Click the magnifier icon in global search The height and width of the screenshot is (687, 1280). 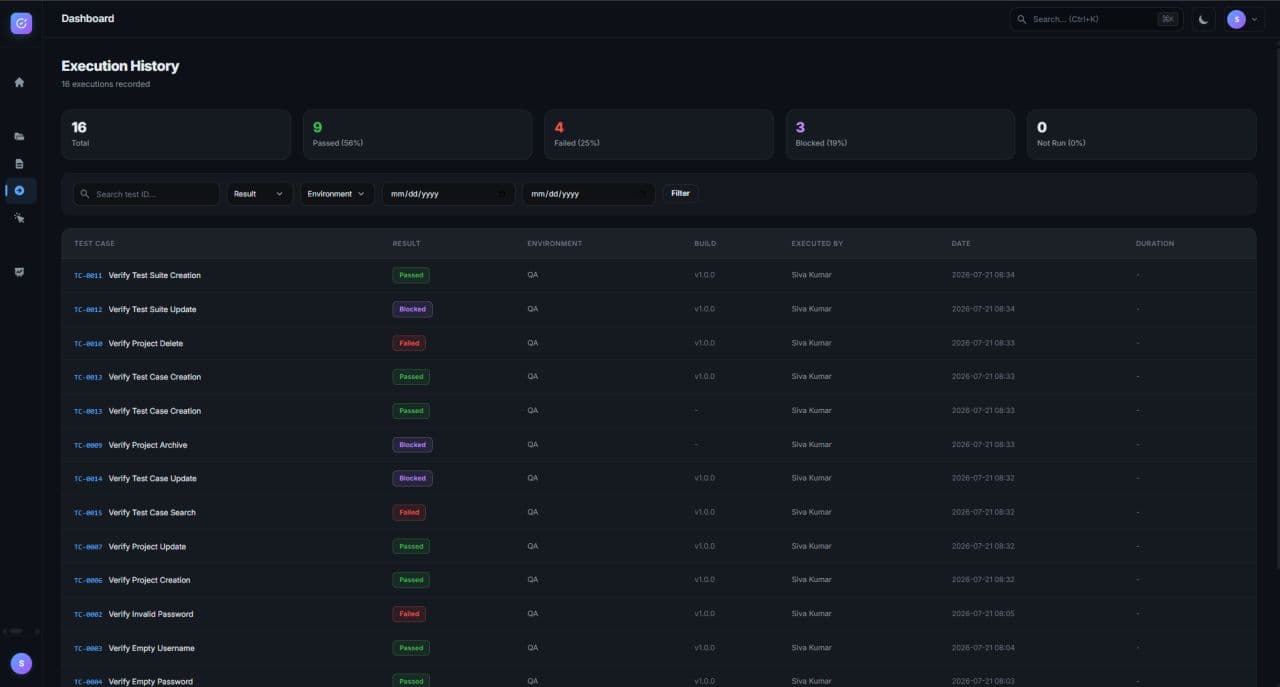tap(1022, 19)
